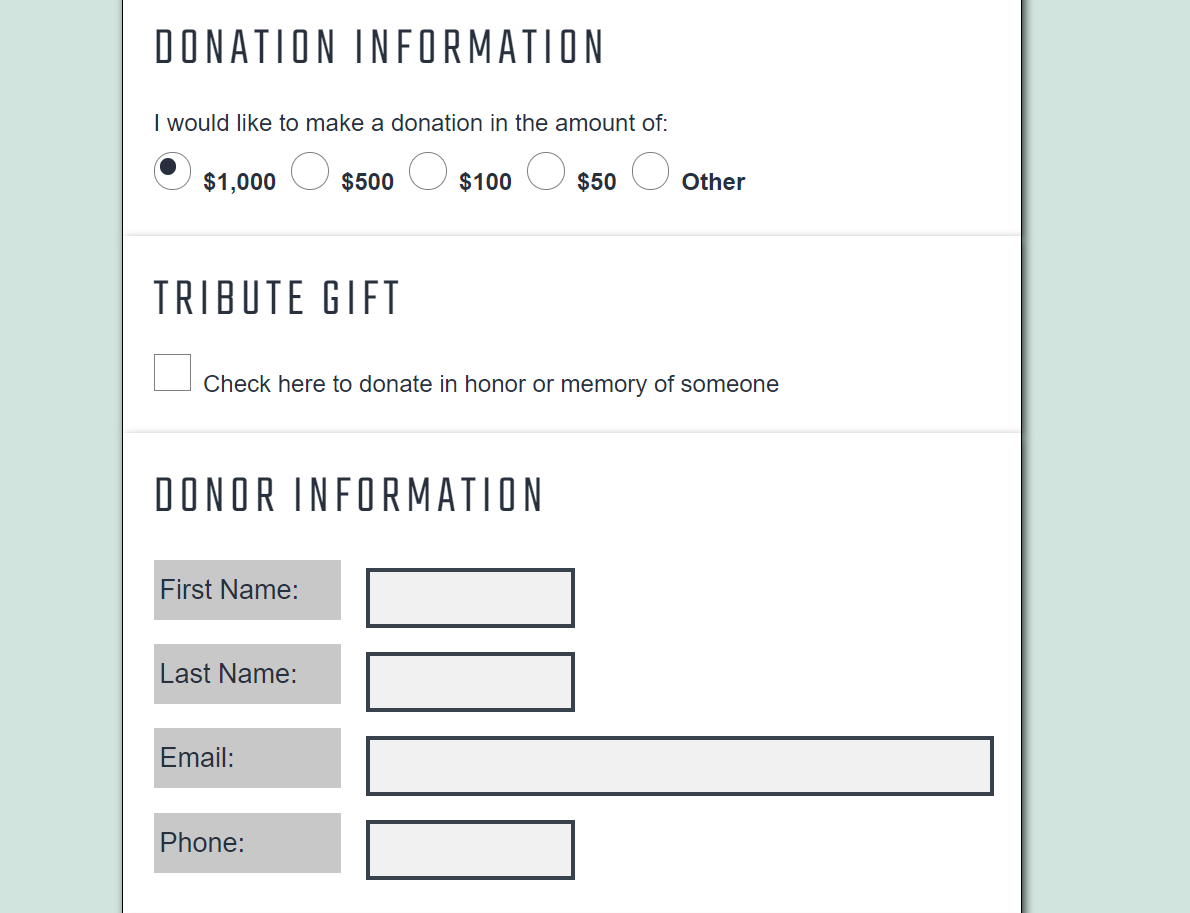Click the "$500" label text
Screen dimensions: 1190x913
[x=367, y=182]
